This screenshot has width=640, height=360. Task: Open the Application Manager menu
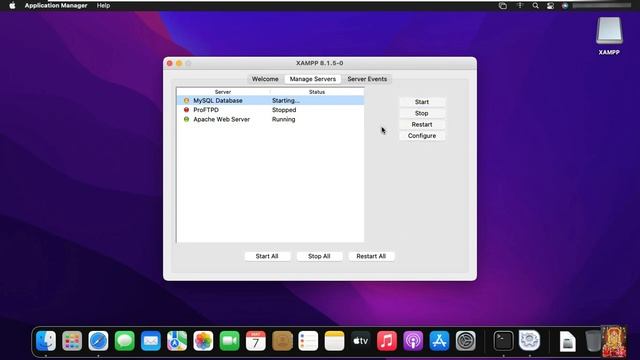56,5
